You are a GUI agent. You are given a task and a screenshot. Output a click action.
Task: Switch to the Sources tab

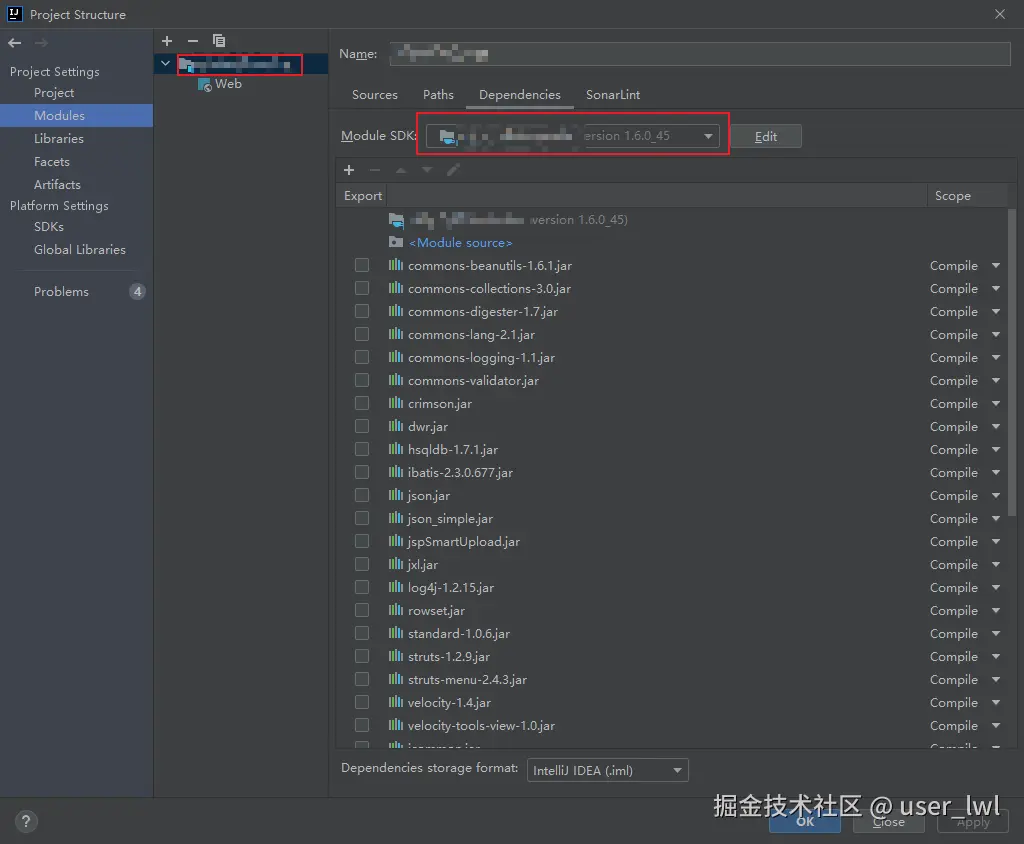(x=375, y=95)
